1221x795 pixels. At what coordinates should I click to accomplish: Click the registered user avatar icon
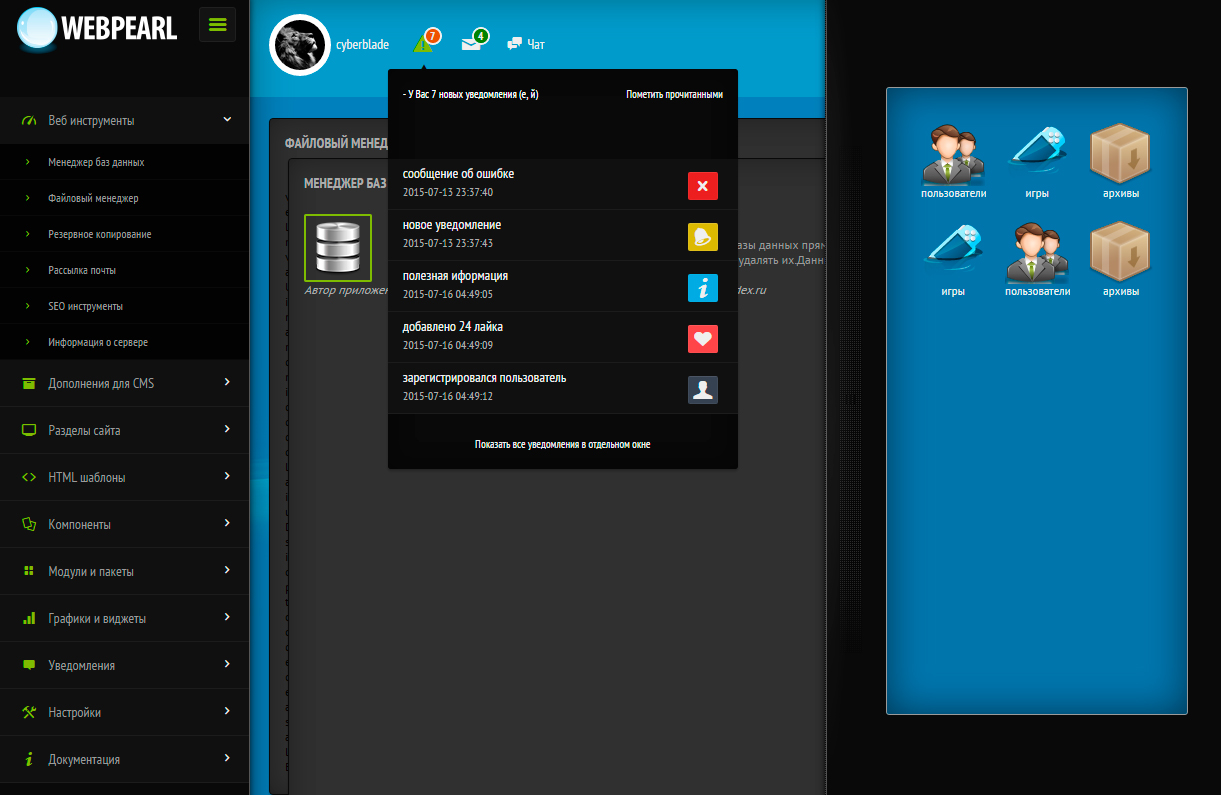coord(703,390)
